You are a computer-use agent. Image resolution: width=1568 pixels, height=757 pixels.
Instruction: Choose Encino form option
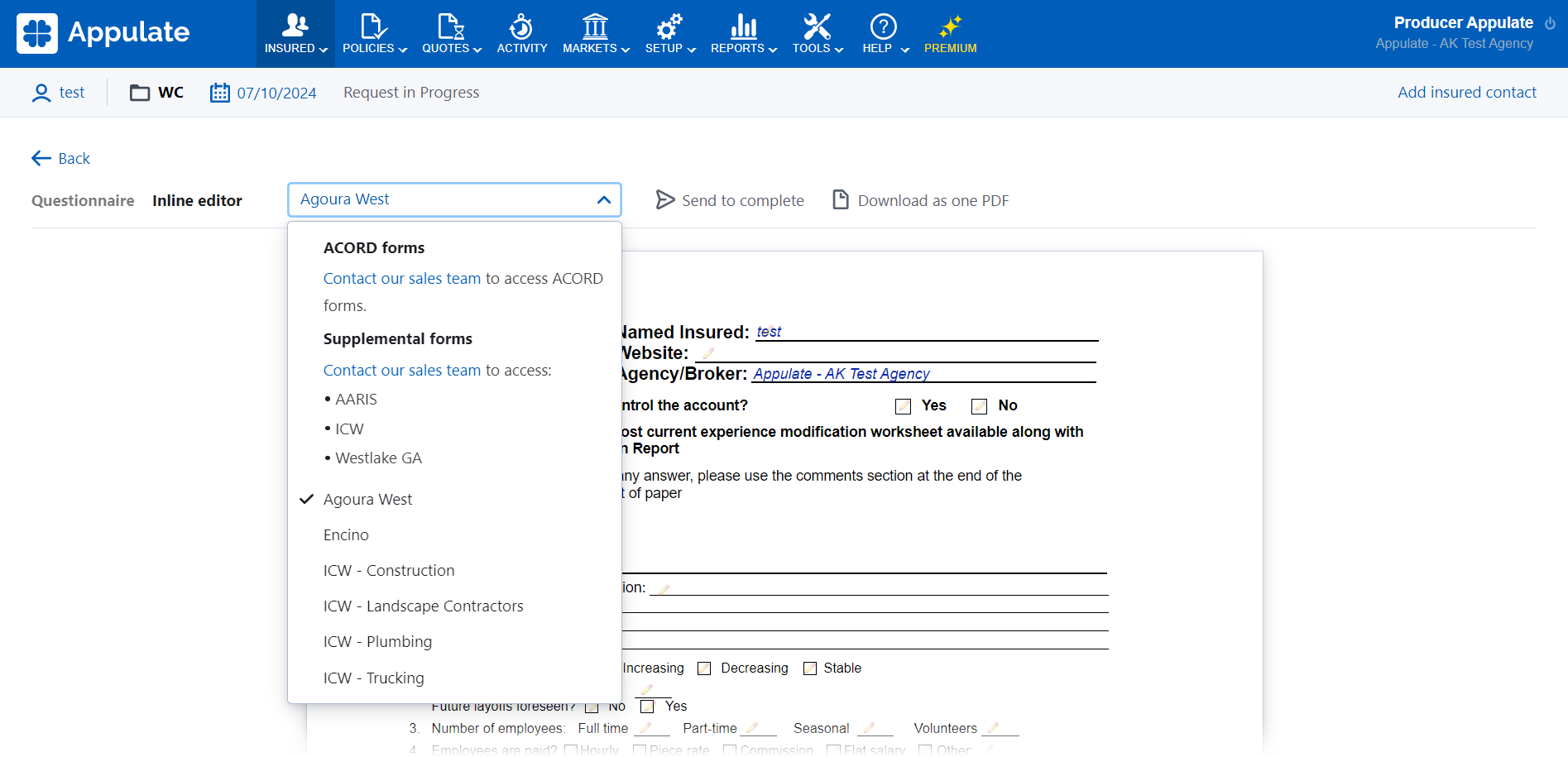coord(346,535)
